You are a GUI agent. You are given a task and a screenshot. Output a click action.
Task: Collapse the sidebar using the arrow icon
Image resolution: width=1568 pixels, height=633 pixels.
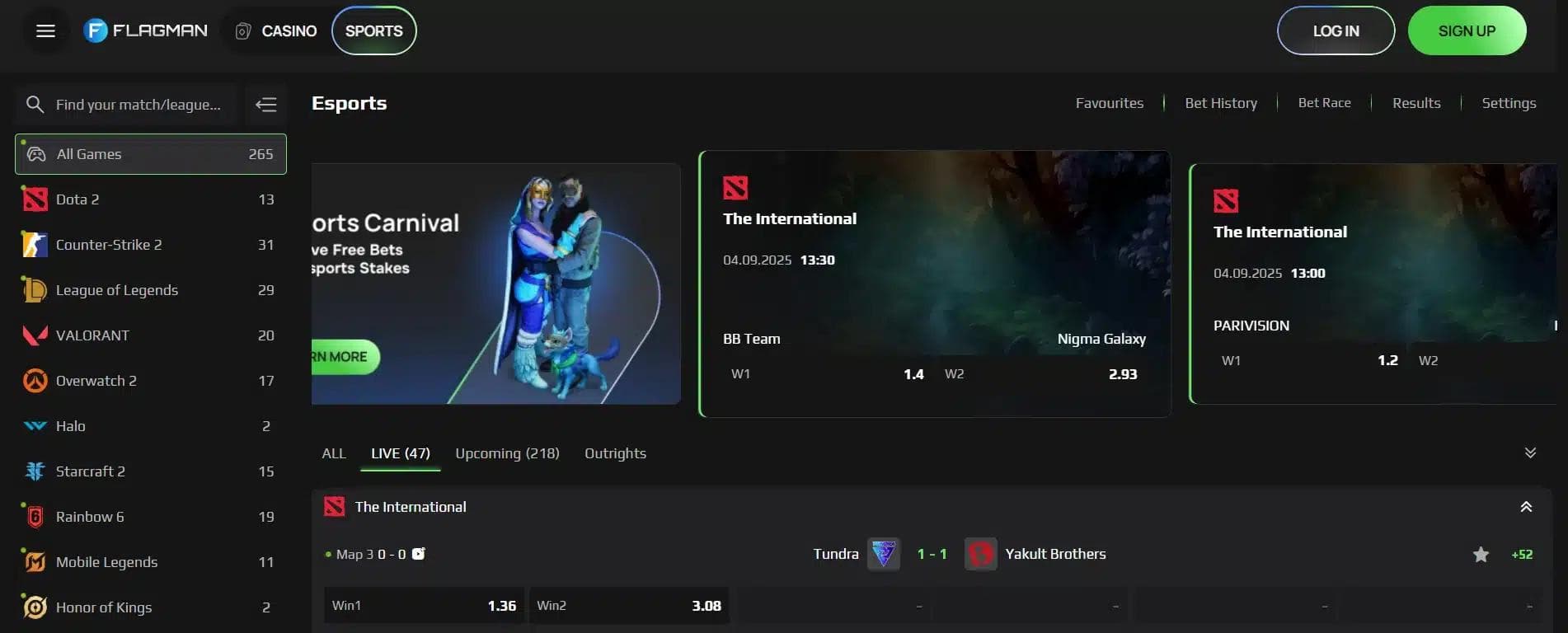(x=265, y=105)
